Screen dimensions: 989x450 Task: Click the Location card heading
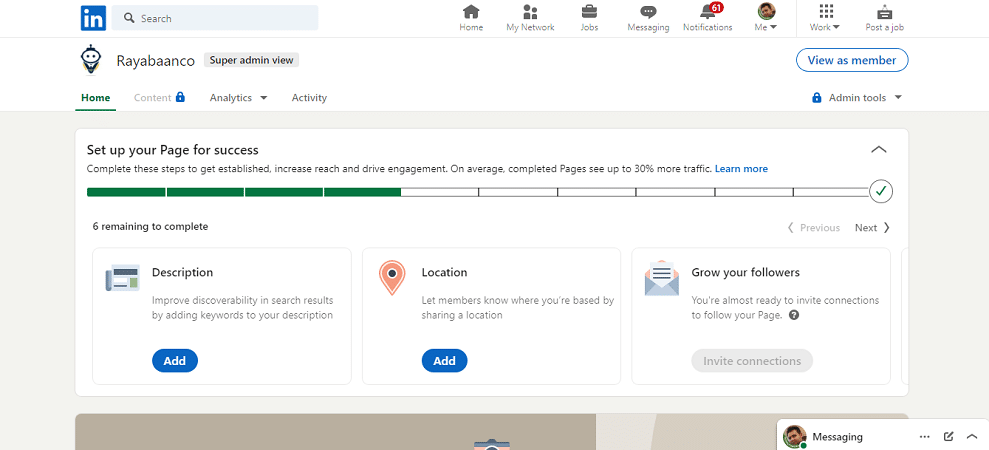point(445,273)
